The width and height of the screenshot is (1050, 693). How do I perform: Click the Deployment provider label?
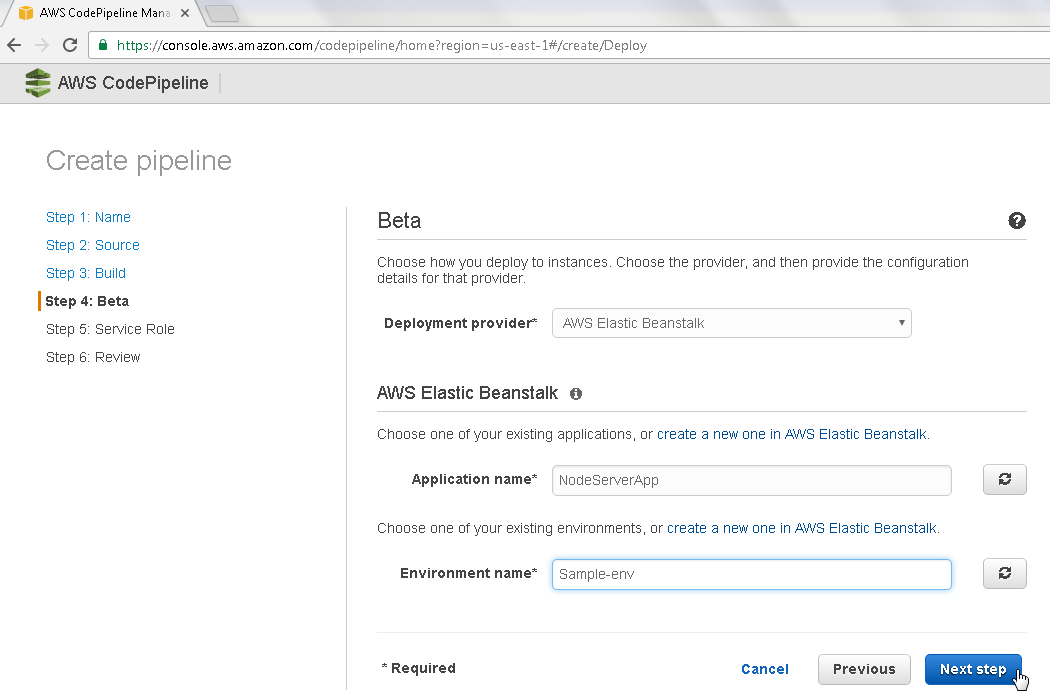[461, 323]
